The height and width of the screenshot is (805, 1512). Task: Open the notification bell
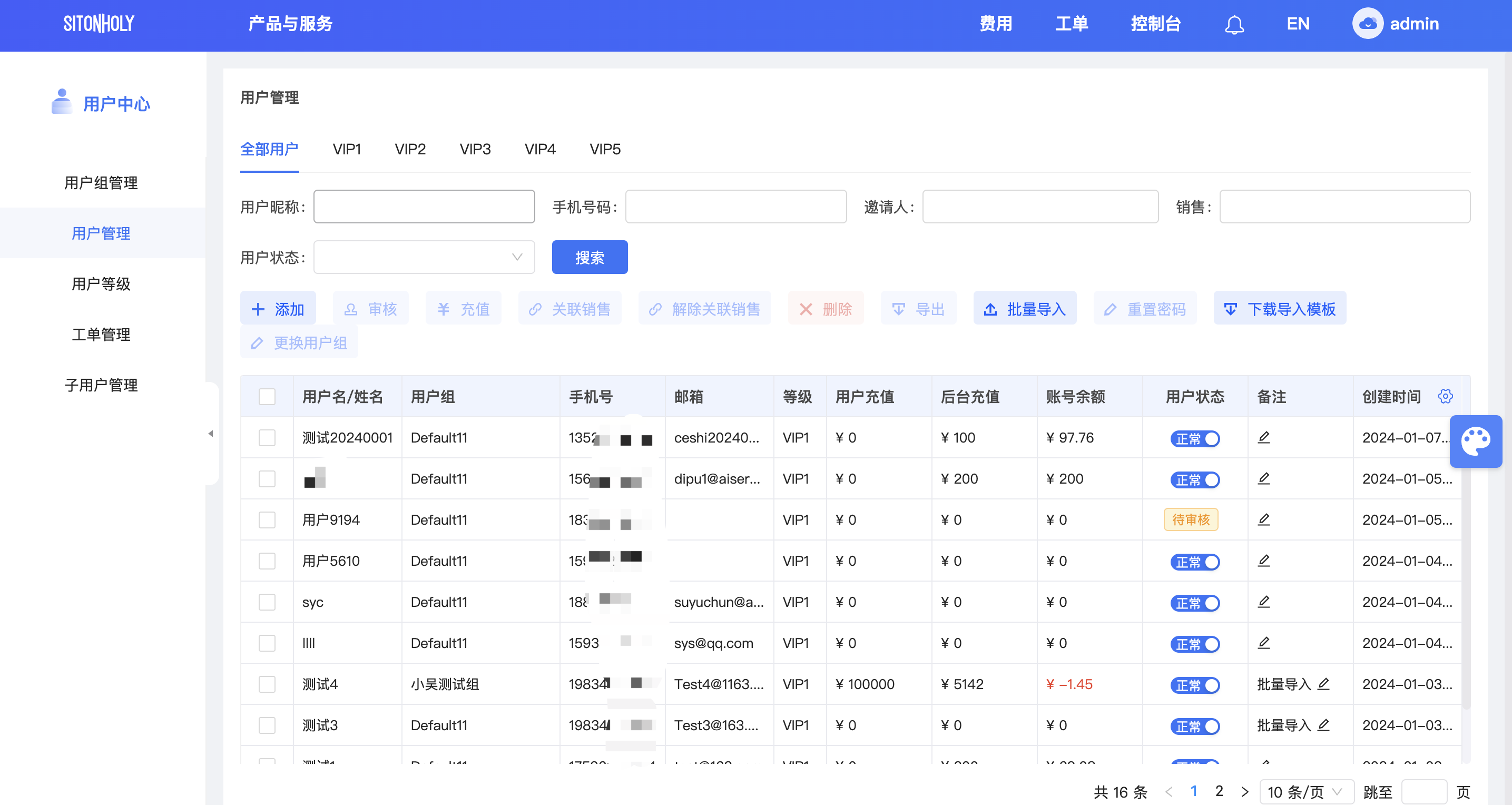pyautogui.click(x=1234, y=24)
